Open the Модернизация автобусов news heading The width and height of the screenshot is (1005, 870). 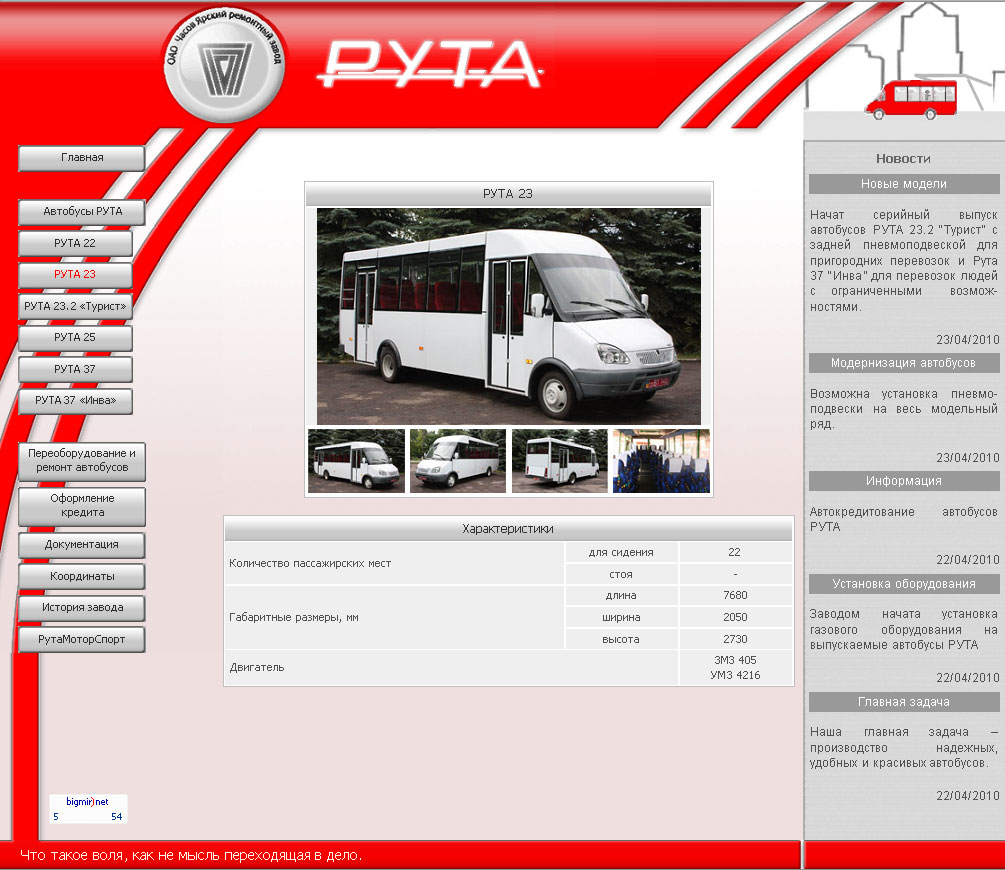(x=904, y=363)
